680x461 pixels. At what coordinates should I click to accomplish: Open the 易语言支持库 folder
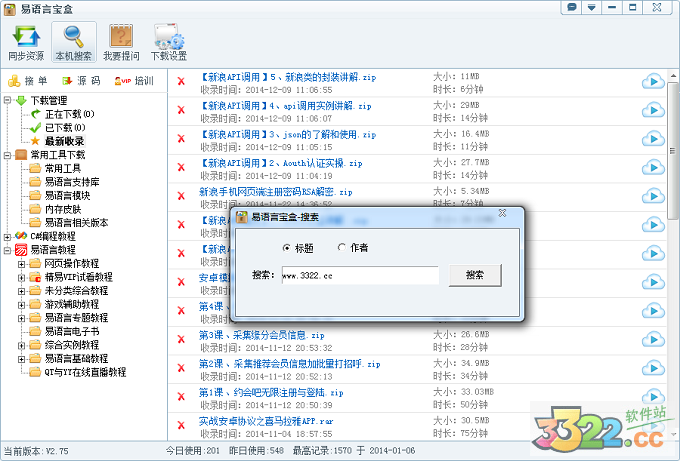[72, 182]
